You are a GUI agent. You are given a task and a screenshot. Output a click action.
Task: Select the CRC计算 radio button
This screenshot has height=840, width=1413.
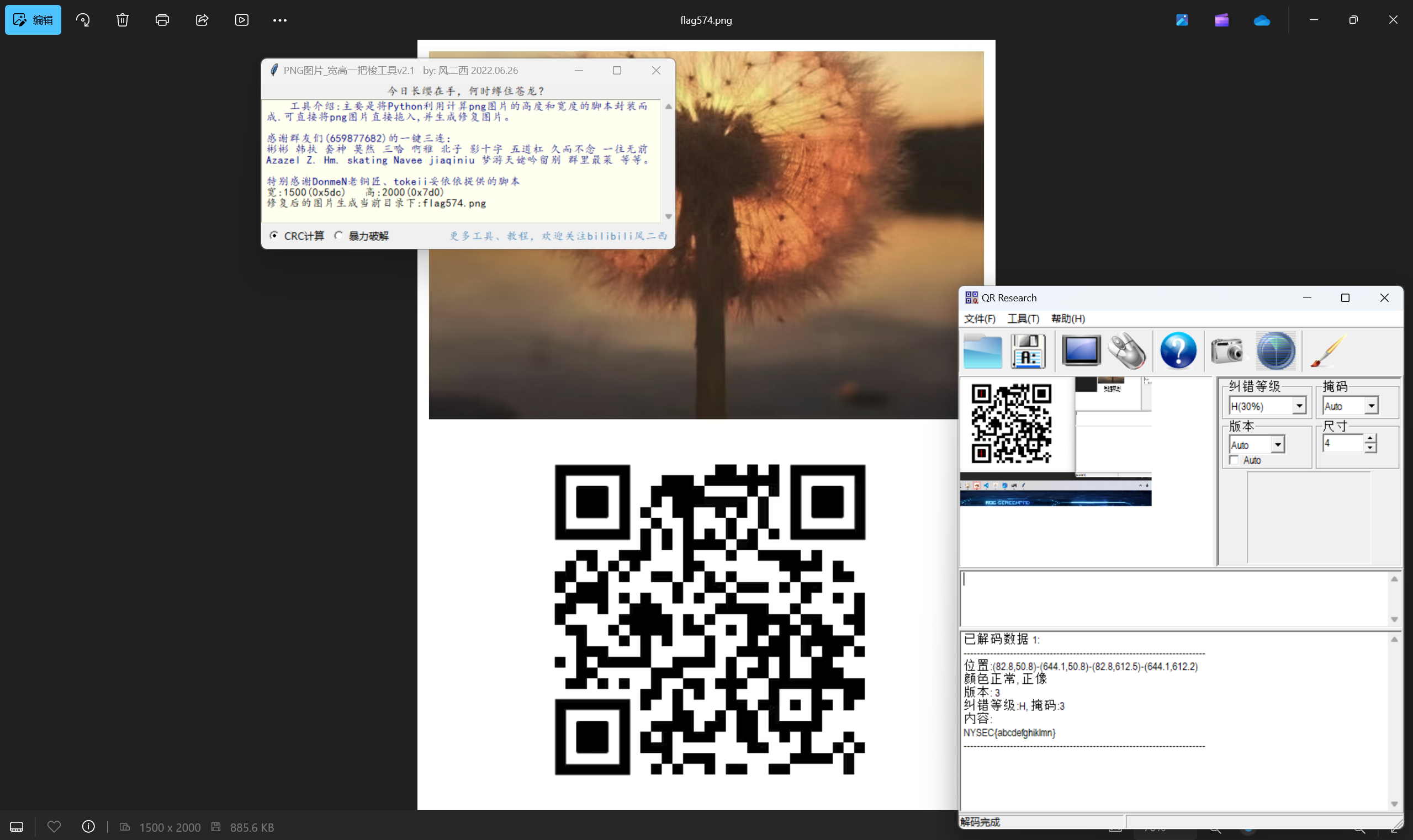point(274,236)
